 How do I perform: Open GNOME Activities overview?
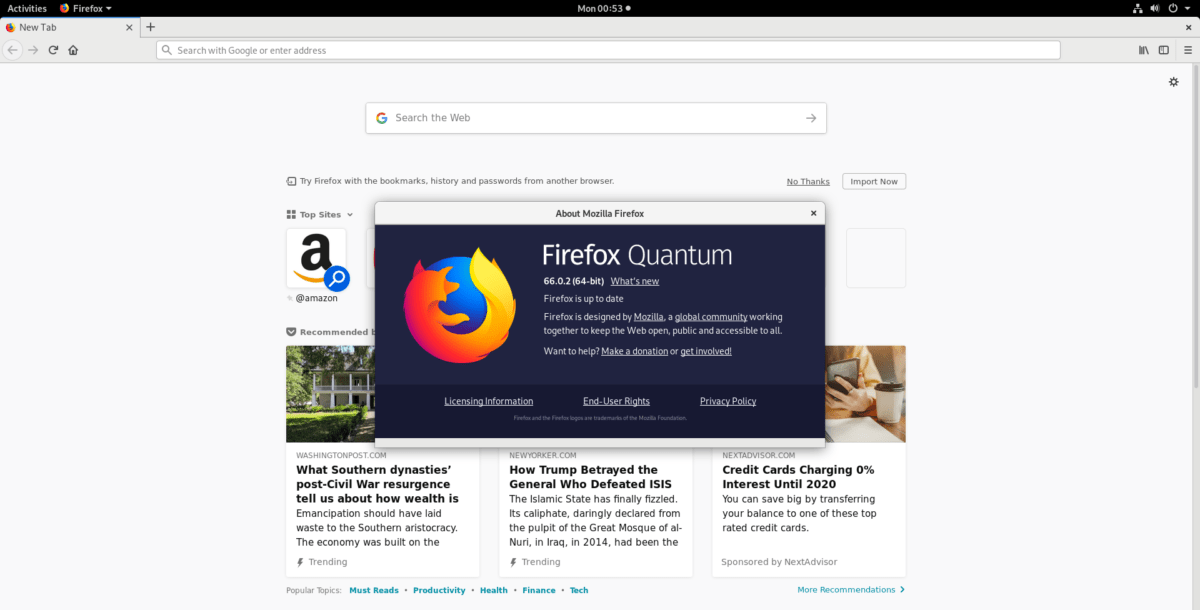pyautogui.click(x=27, y=8)
